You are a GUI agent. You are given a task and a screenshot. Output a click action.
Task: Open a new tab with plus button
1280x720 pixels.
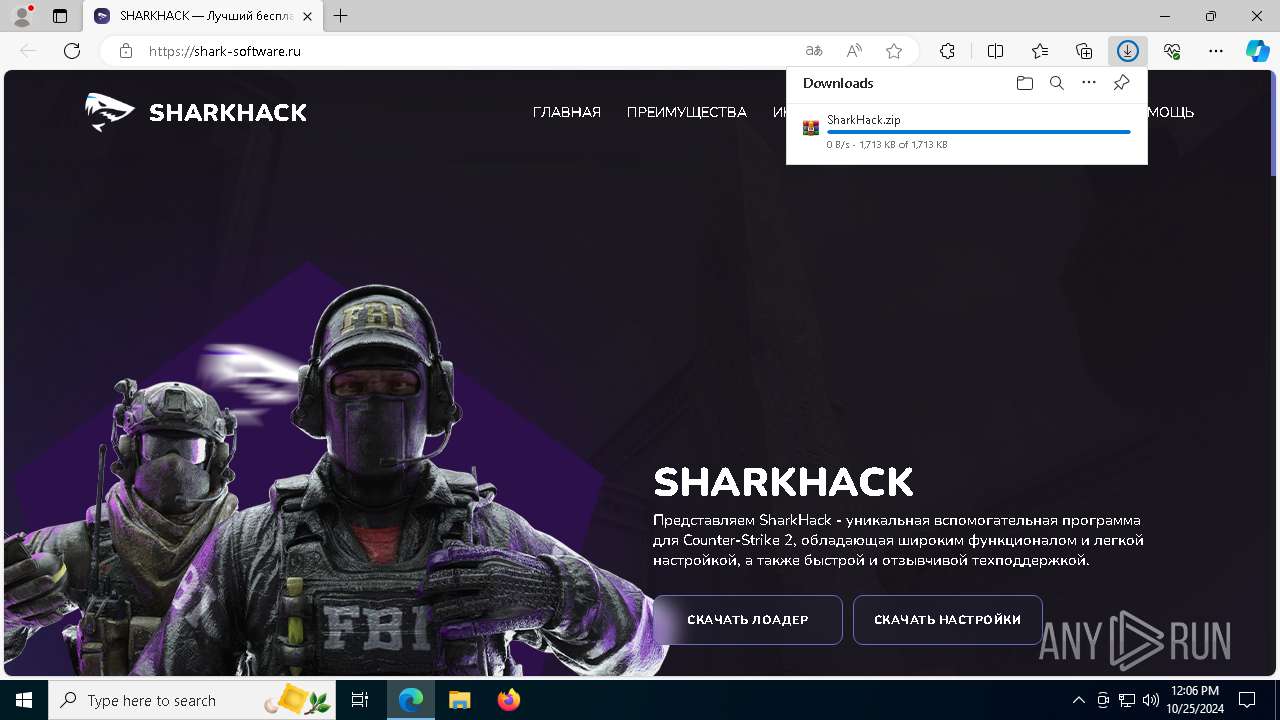(x=341, y=16)
